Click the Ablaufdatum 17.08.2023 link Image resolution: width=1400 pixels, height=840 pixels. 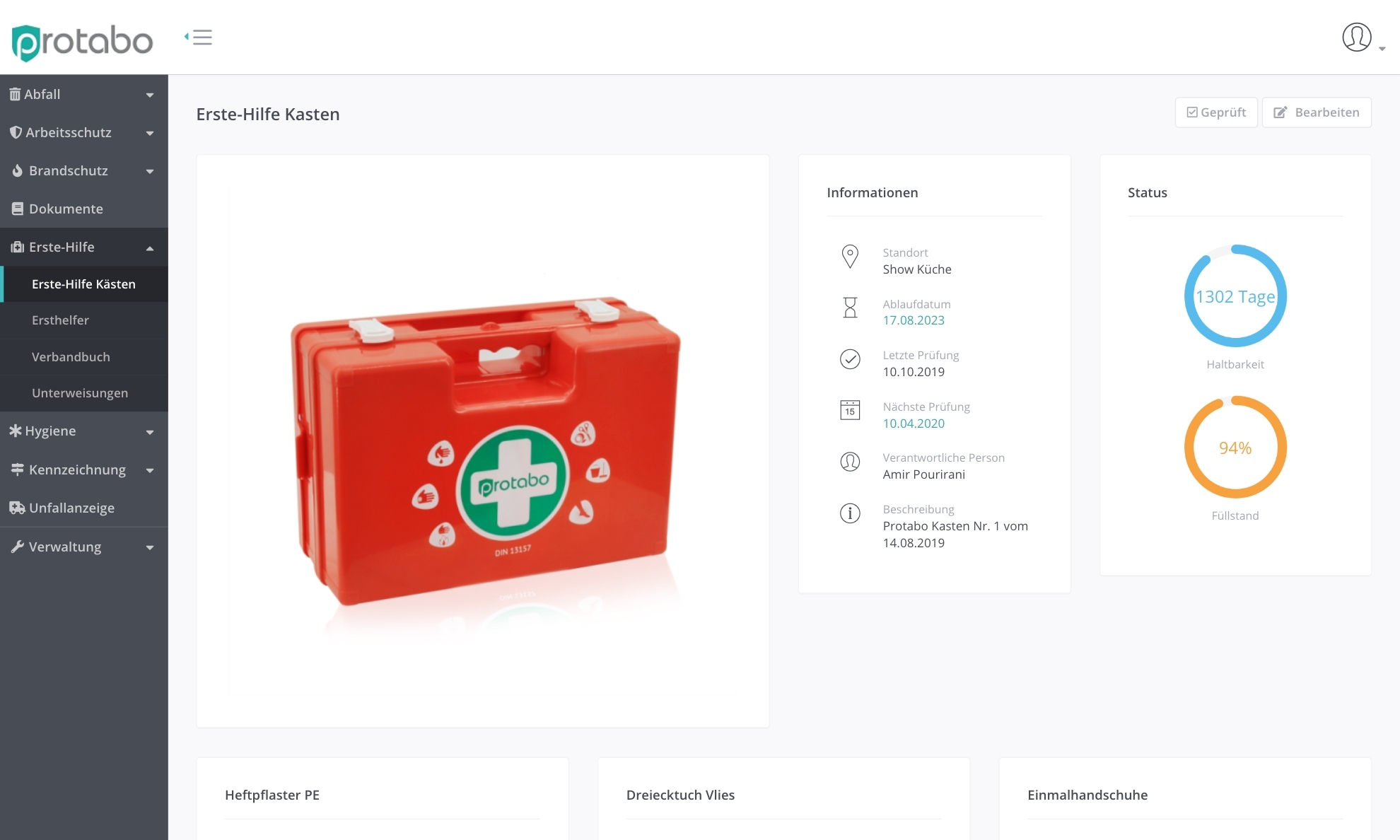[x=914, y=320]
